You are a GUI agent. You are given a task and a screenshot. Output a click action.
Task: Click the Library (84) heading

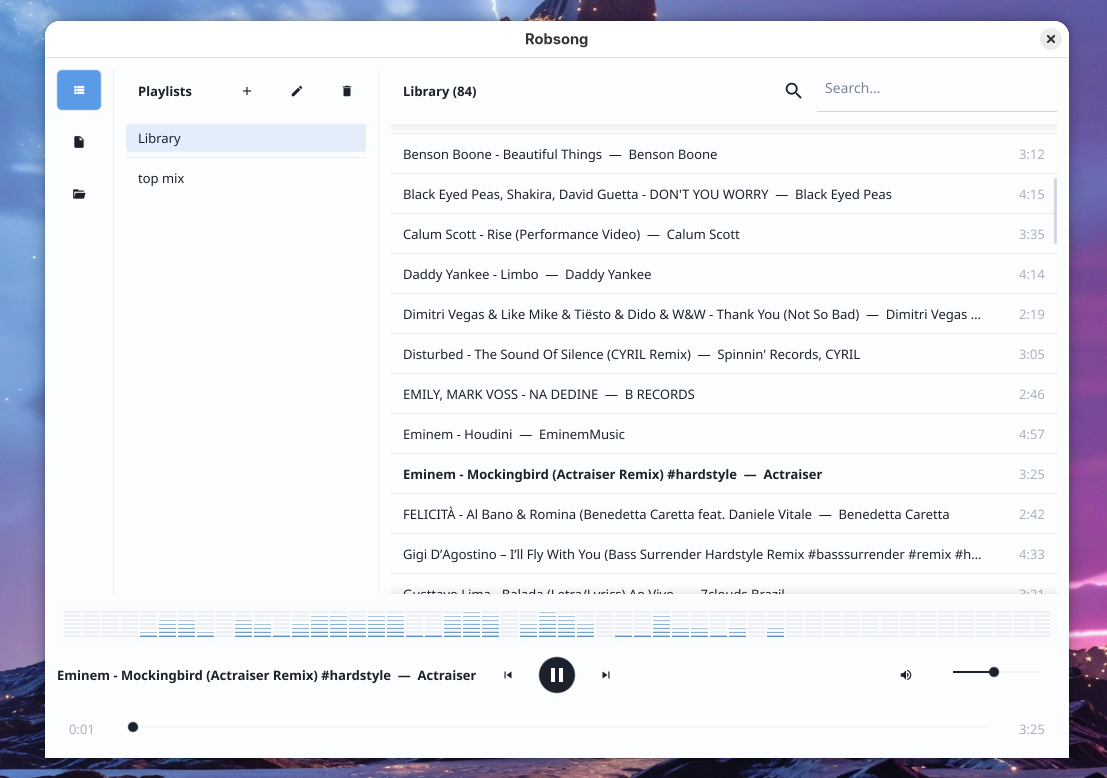point(439,91)
